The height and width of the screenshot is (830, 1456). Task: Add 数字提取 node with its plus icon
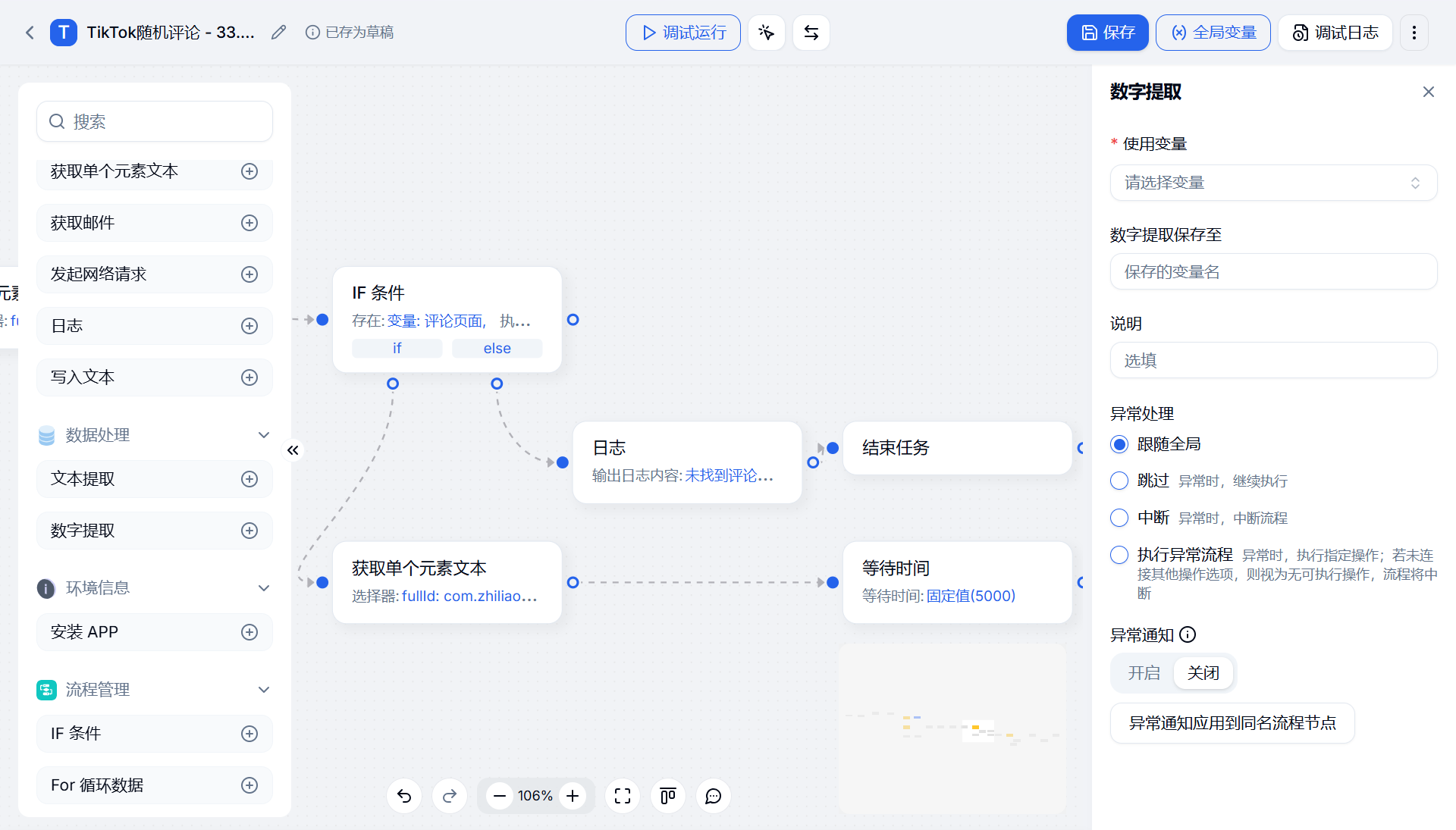click(x=249, y=531)
